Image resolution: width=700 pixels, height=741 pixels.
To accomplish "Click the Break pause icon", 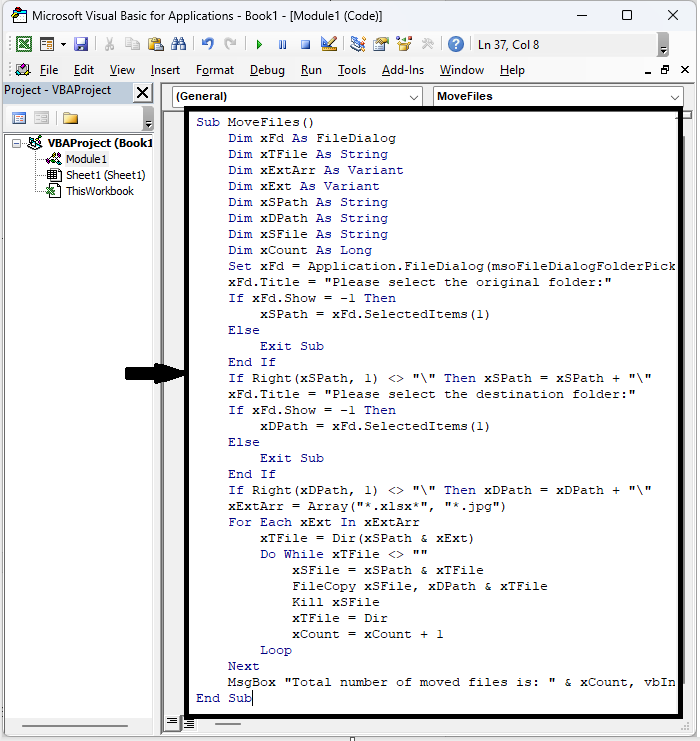I will [283, 45].
